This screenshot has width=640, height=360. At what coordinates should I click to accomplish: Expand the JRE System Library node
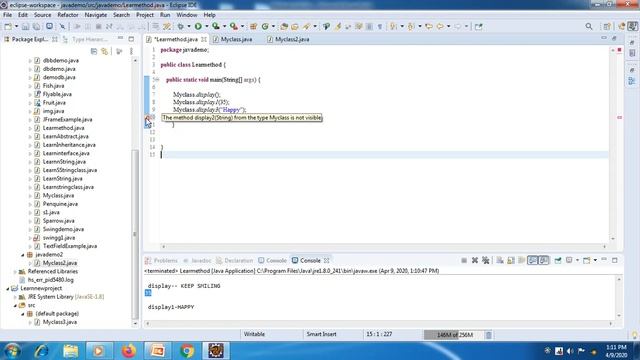[15, 297]
